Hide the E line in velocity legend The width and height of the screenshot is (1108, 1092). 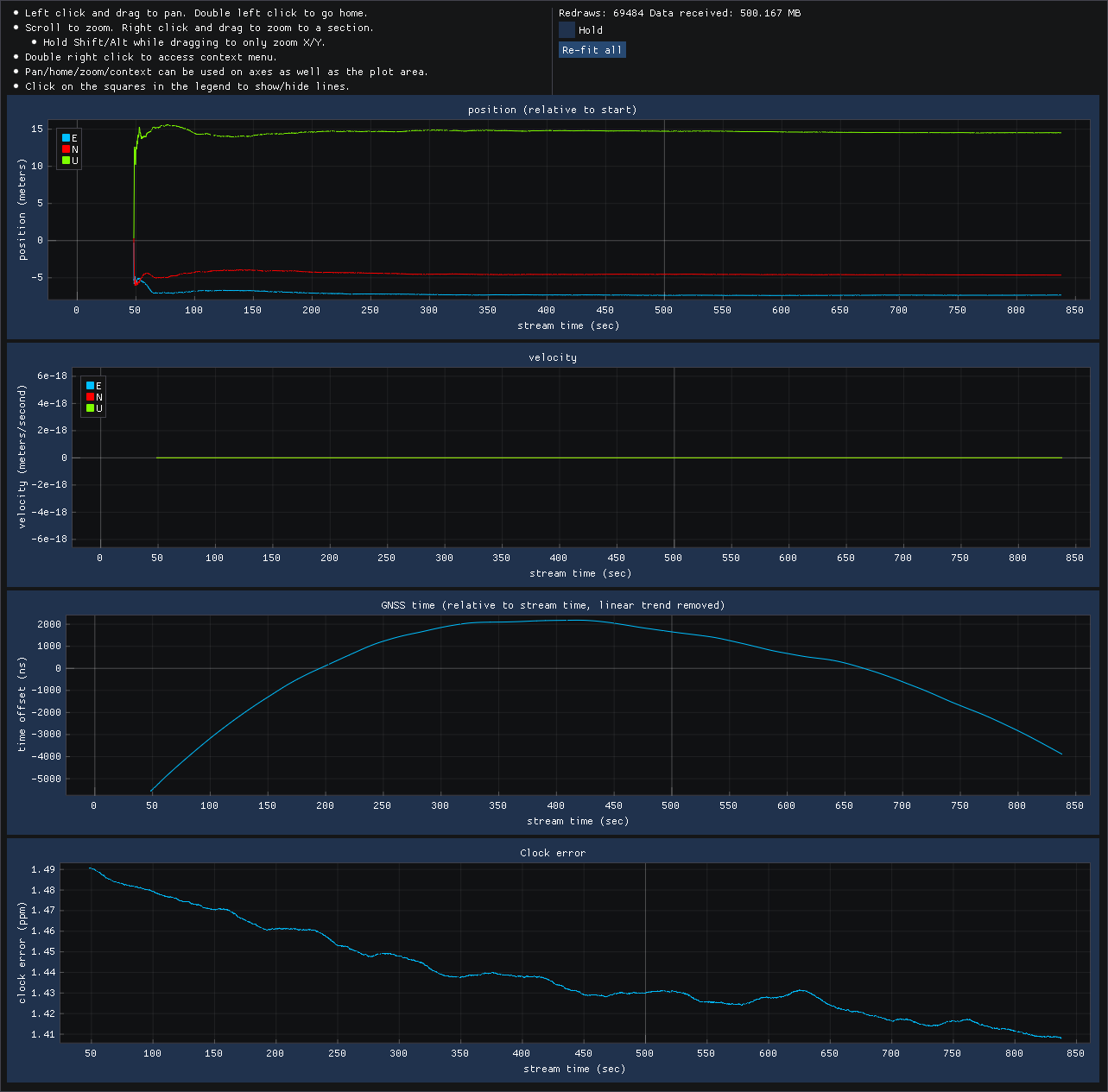point(91,386)
